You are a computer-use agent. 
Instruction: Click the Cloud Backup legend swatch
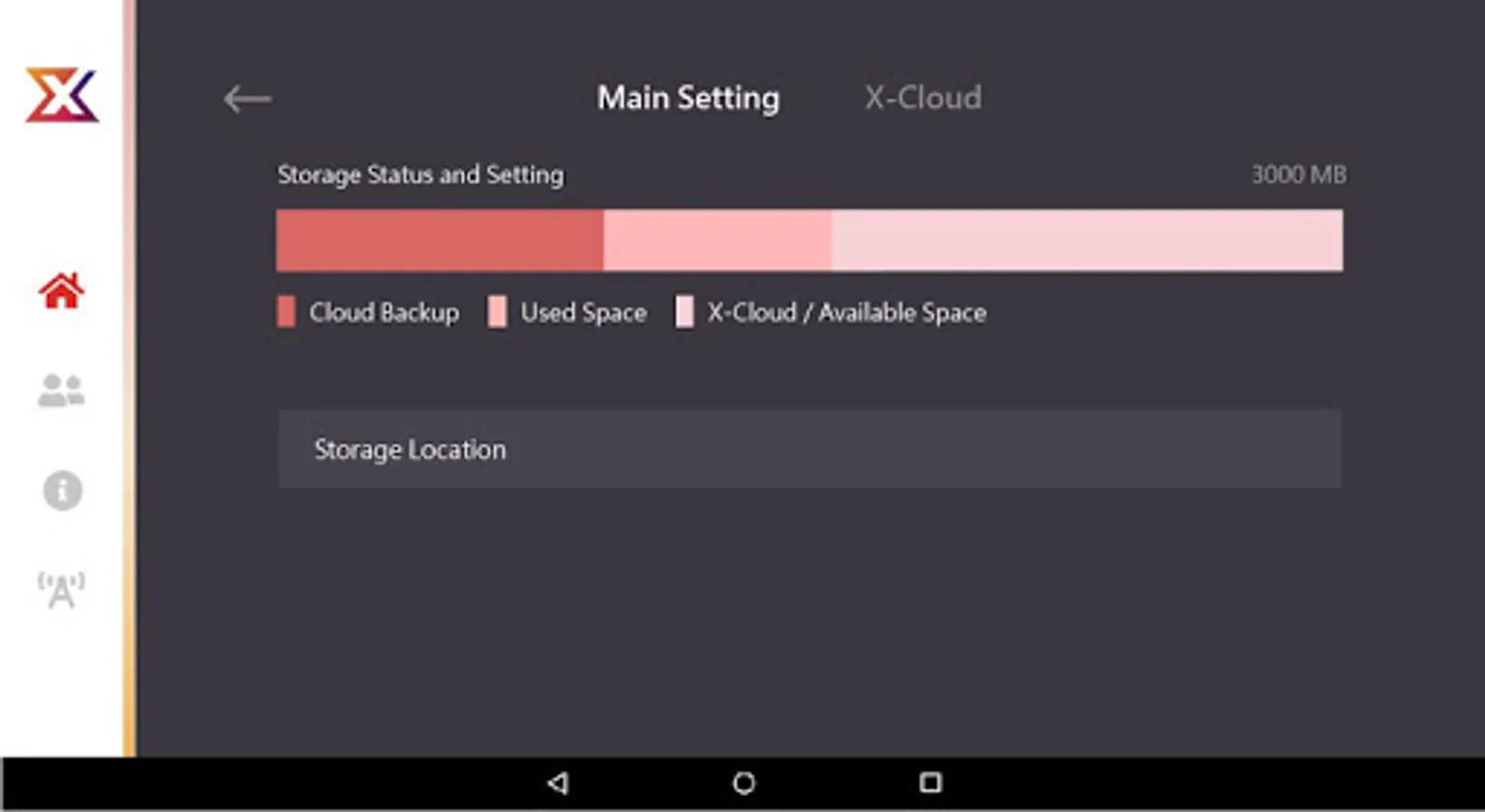pos(286,312)
